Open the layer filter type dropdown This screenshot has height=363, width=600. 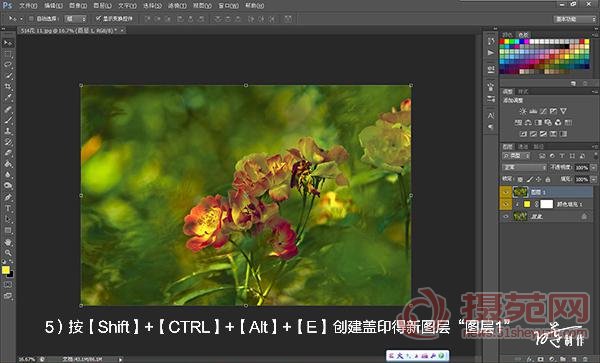(x=516, y=156)
